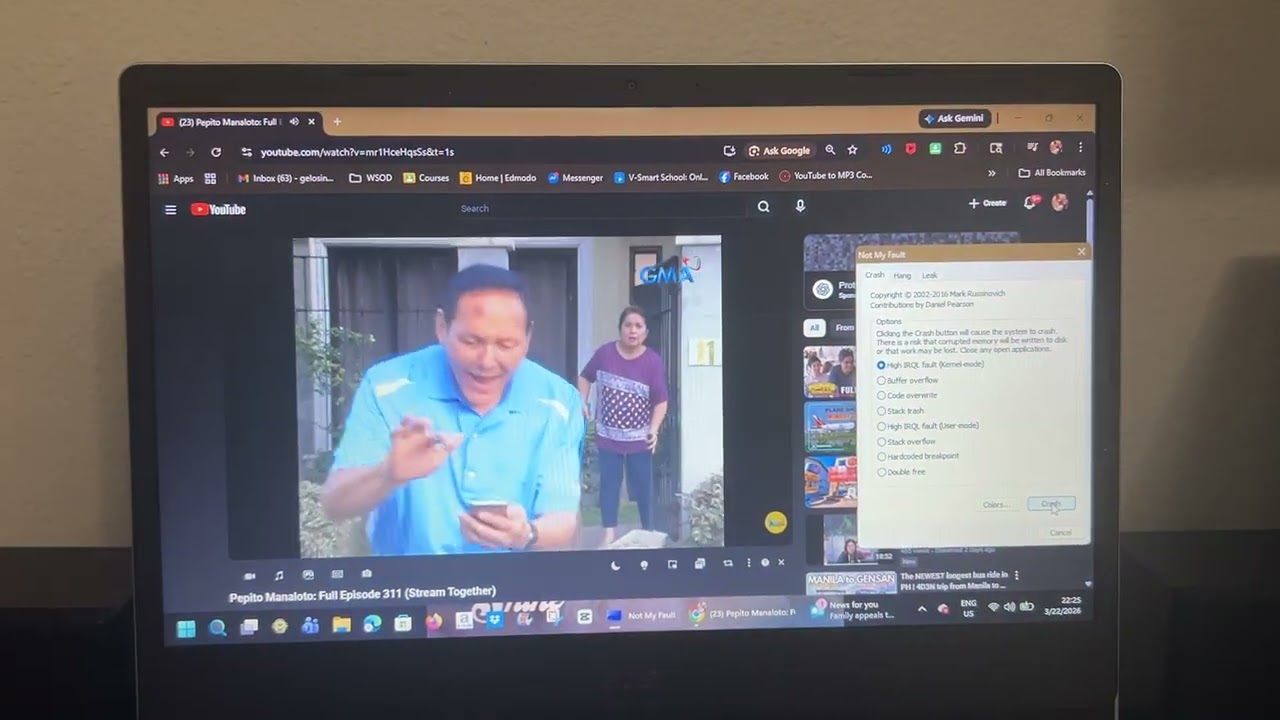Open first suggested video thumbnail
Image resolution: width=1280 pixels, height=720 pixels.
tap(830, 372)
